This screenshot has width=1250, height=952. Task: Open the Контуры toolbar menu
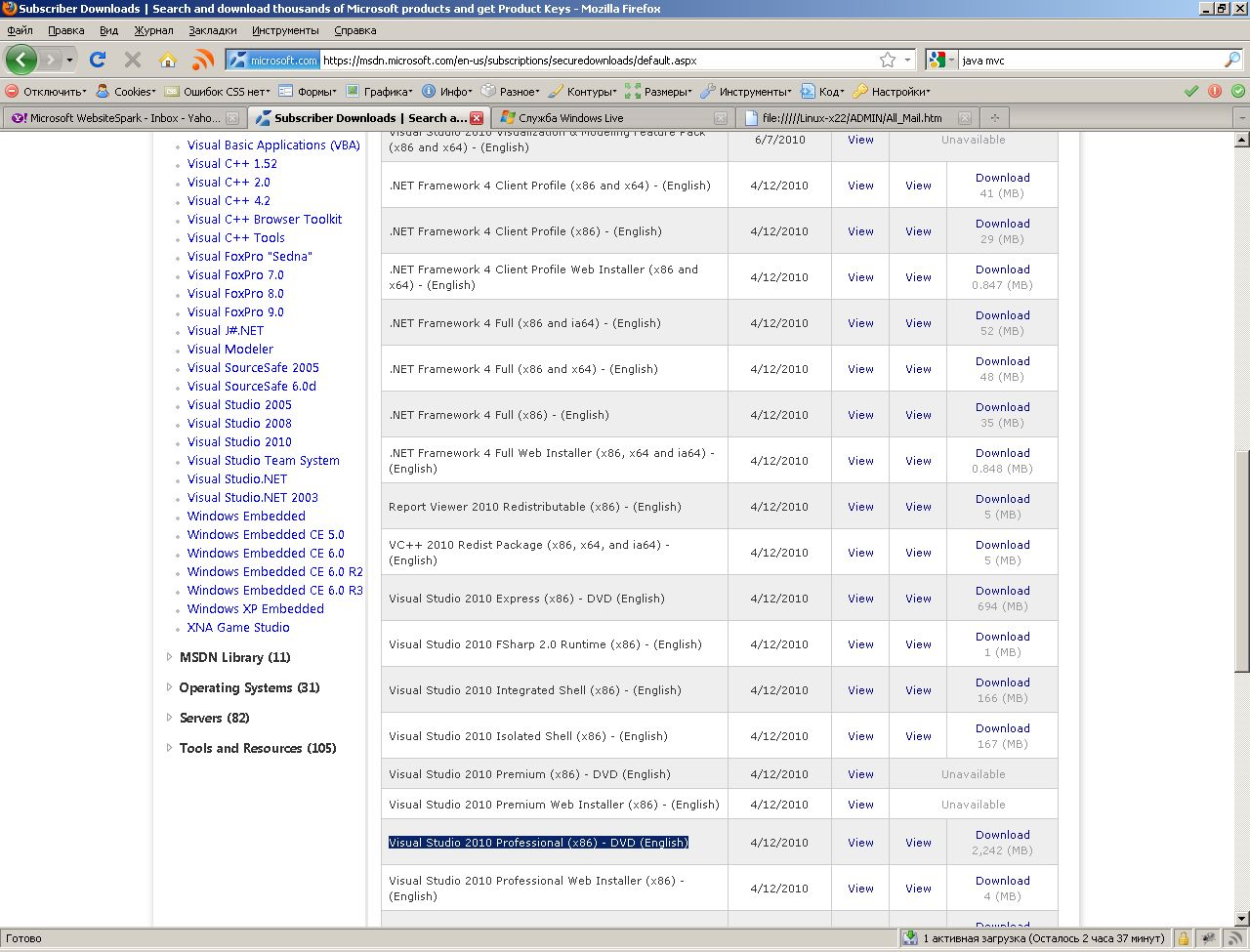(582, 91)
